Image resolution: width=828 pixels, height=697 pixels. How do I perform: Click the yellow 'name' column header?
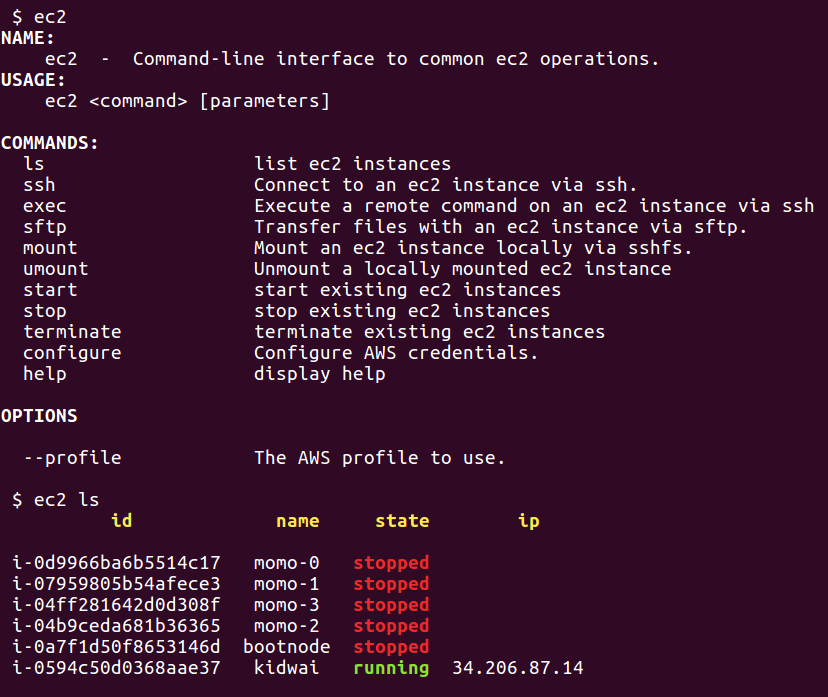click(297, 521)
